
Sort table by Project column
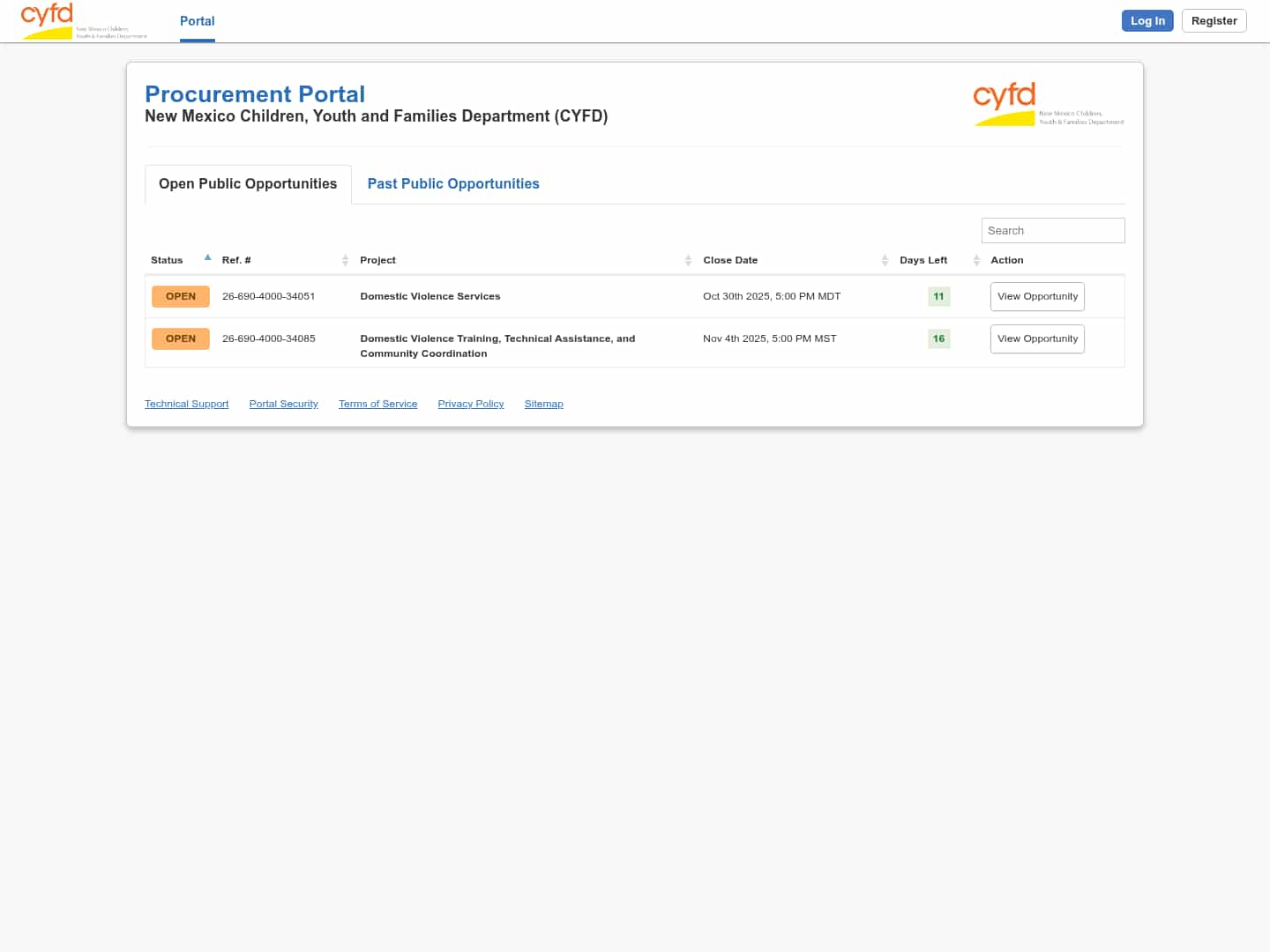377,260
